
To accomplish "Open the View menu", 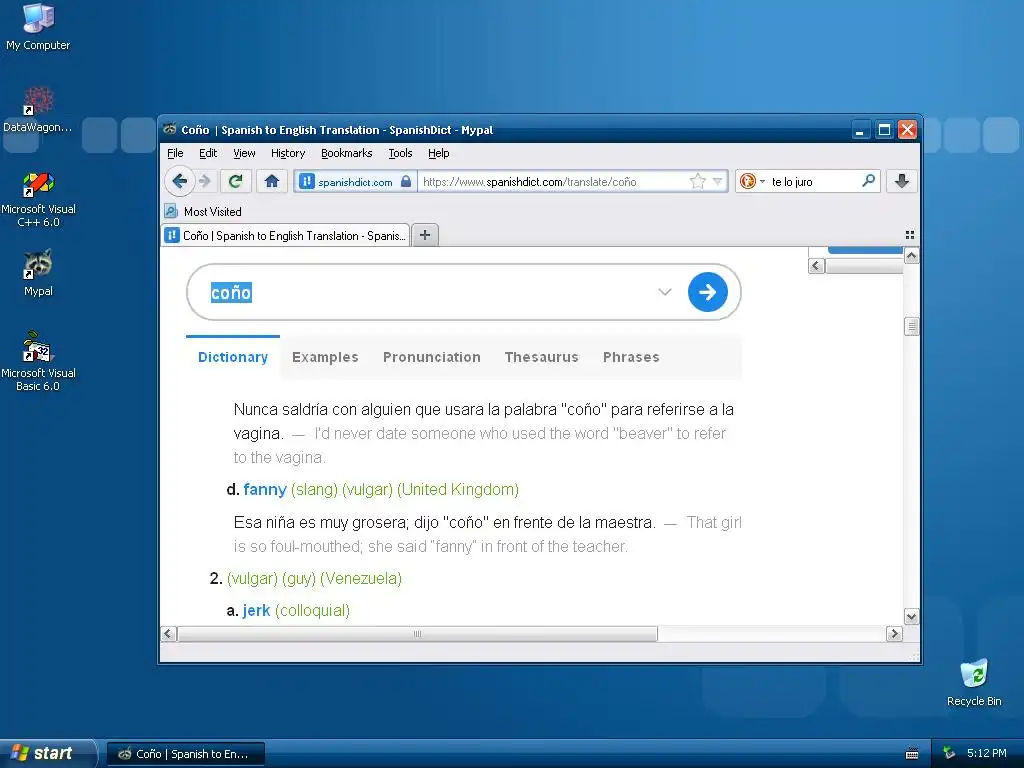I will (x=244, y=153).
